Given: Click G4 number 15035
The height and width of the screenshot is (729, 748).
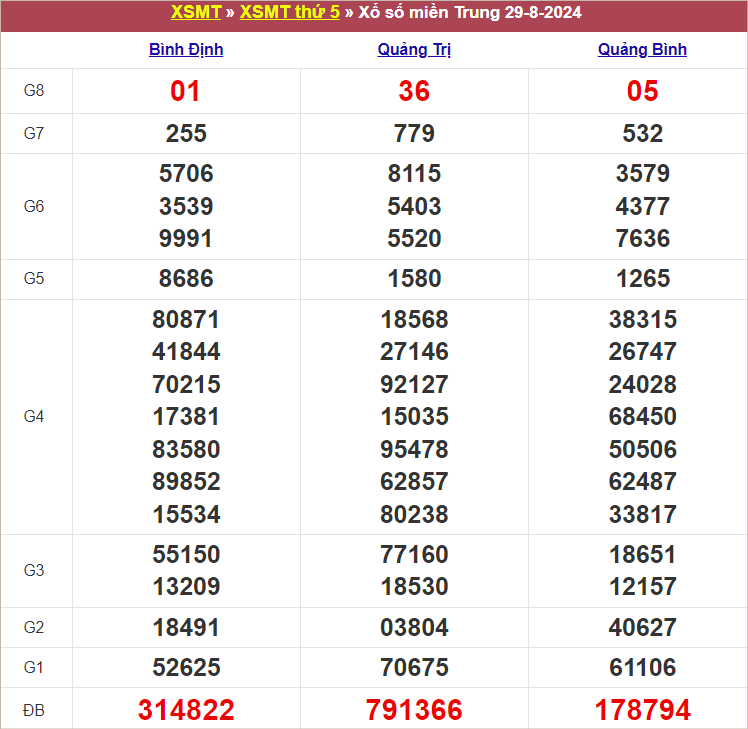Looking at the screenshot, I should (x=414, y=417).
